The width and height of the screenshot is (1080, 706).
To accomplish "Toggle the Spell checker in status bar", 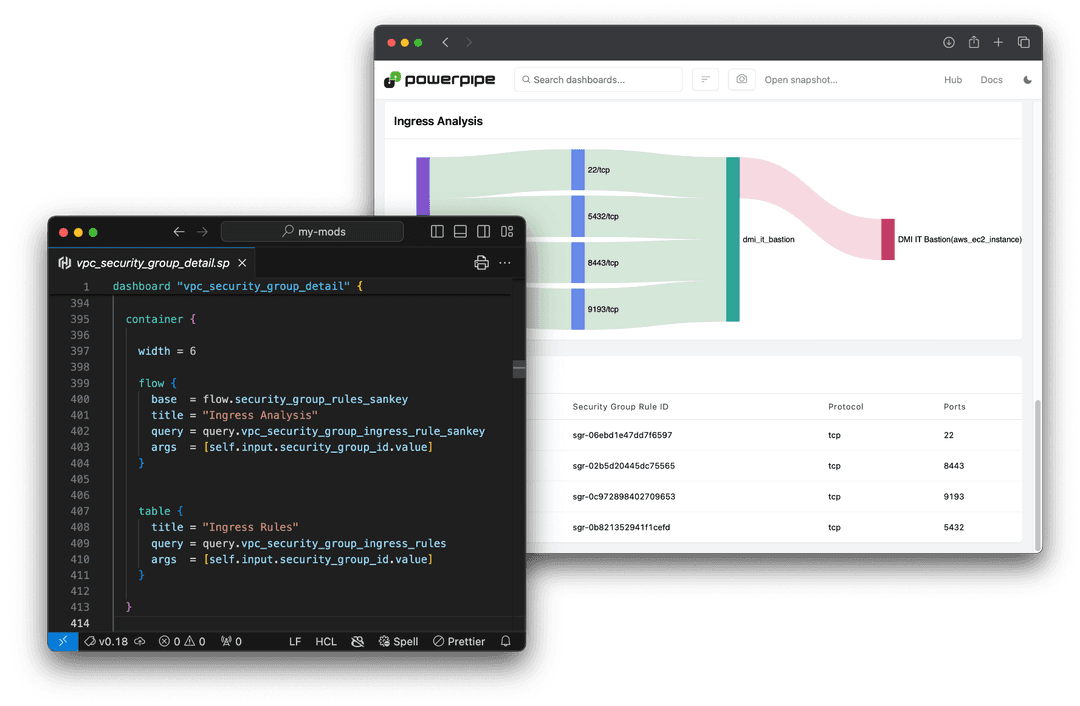I will pos(398,641).
